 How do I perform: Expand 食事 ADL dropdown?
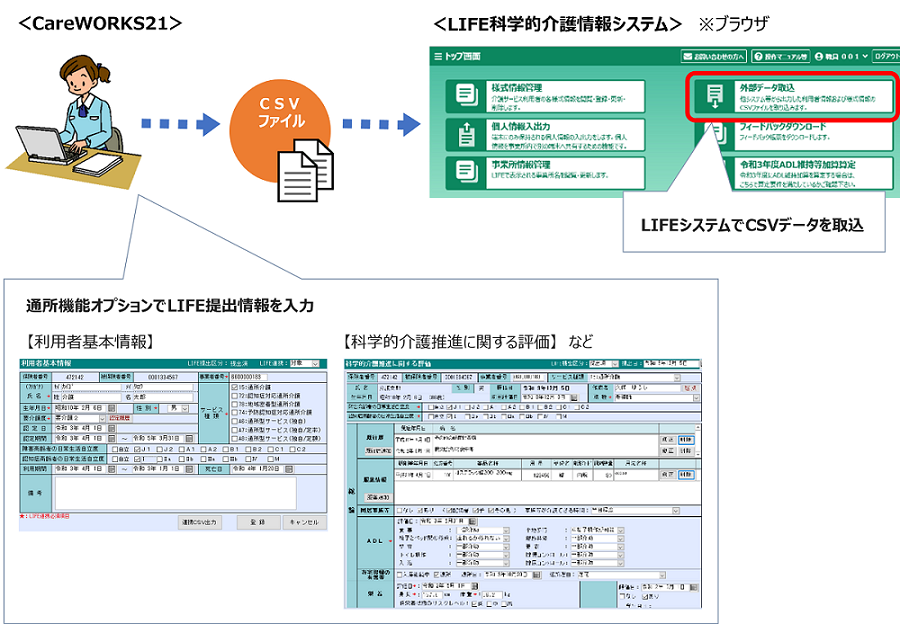click(506, 530)
